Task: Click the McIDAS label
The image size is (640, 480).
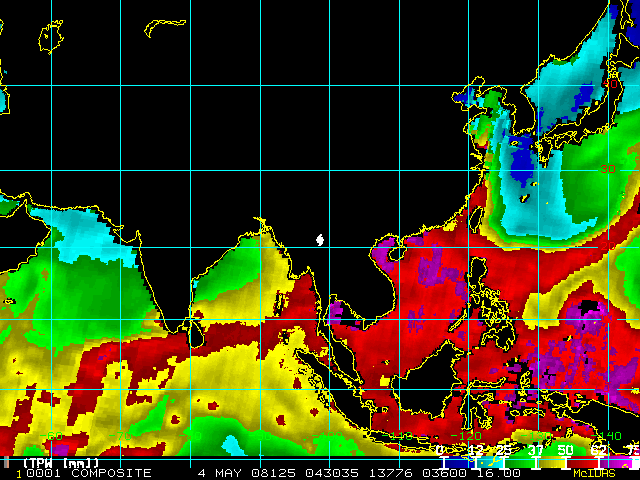Action: click(x=594, y=473)
